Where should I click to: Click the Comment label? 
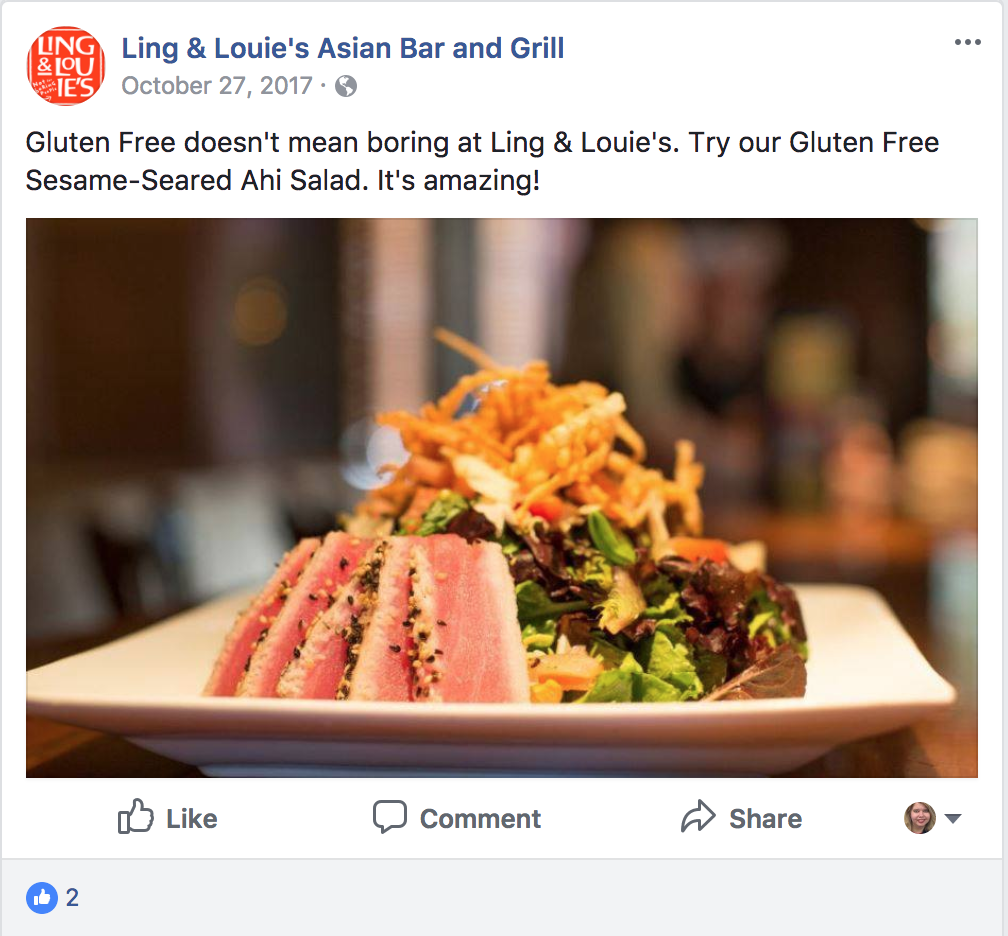[x=480, y=818]
